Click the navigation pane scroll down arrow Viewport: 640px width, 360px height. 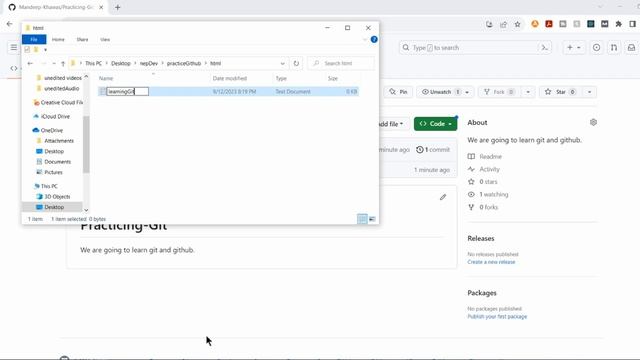pyautogui.click(x=86, y=210)
